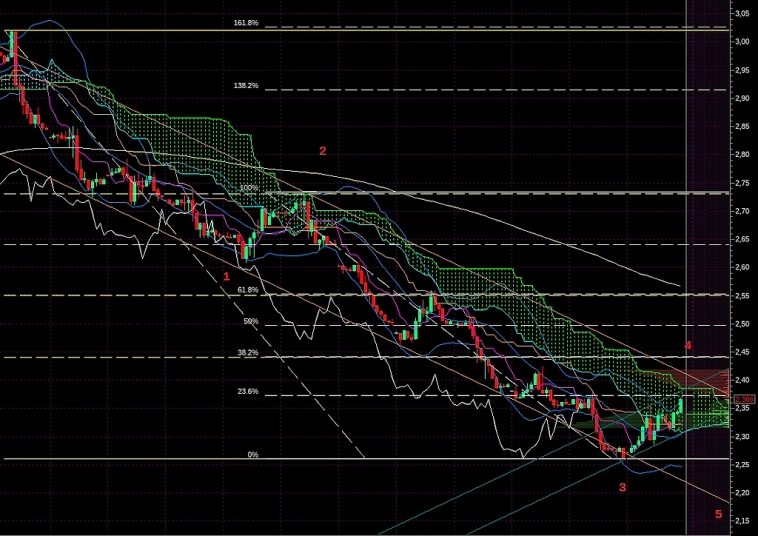Image resolution: width=758 pixels, height=536 pixels.
Task: Select the 61.8% Fibonacci level label
Action: pos(248,290)
